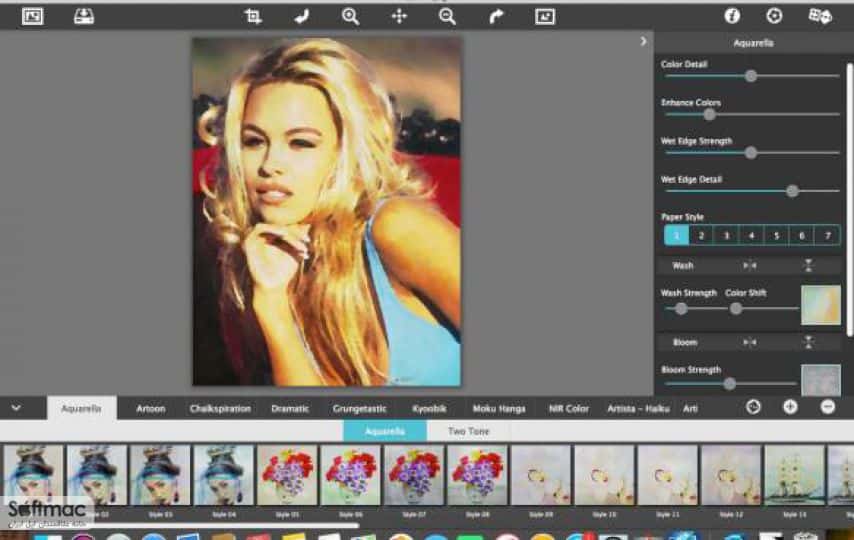Select the Two Tone sub-mode button

click(x=468, y=431)
